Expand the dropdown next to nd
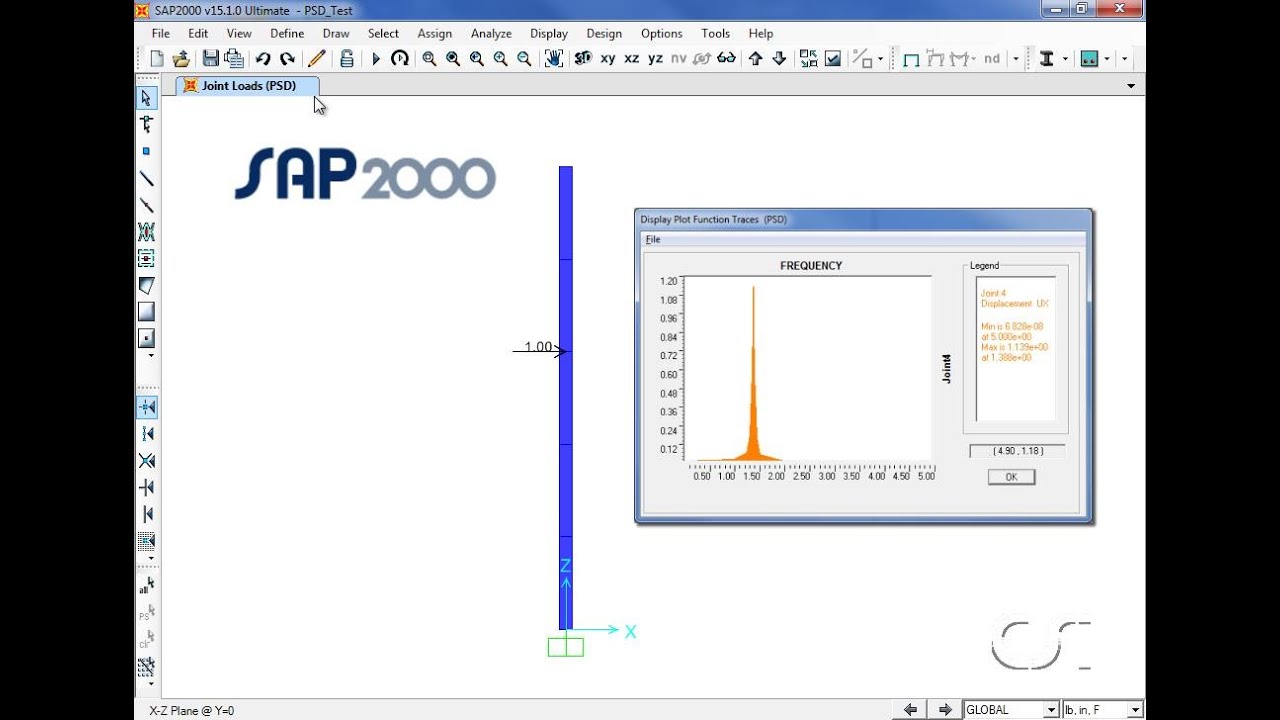The width and height of the screenshot is (1280, 720). tap(1016, 59)
